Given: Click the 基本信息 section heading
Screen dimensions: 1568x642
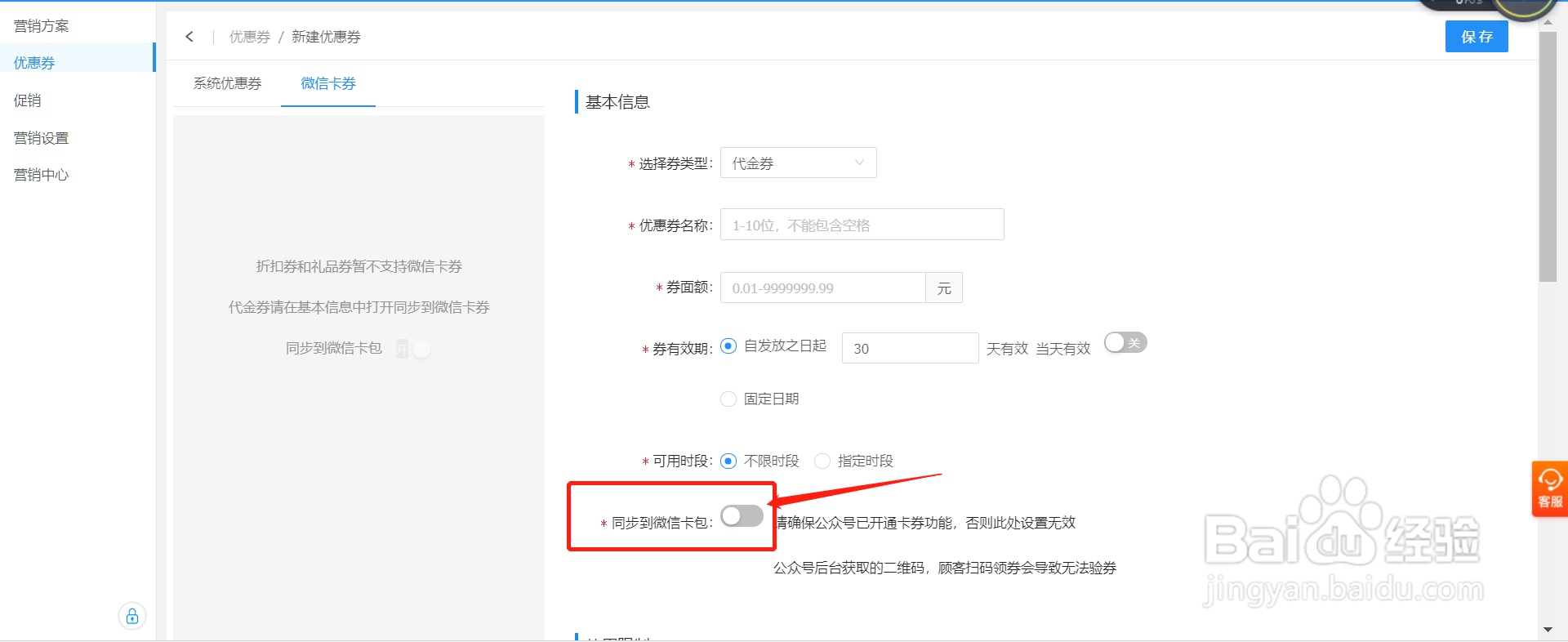Looking at the screenshot, I should 617,102.
